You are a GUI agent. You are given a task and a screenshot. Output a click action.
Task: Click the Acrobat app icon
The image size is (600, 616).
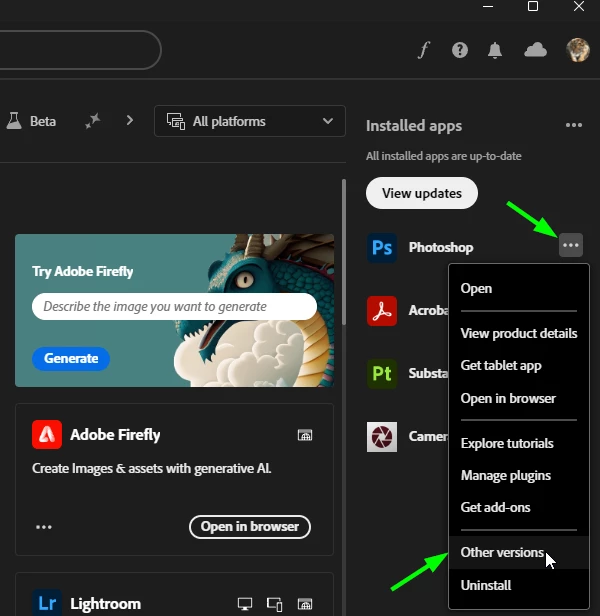(x=382, y=311)
